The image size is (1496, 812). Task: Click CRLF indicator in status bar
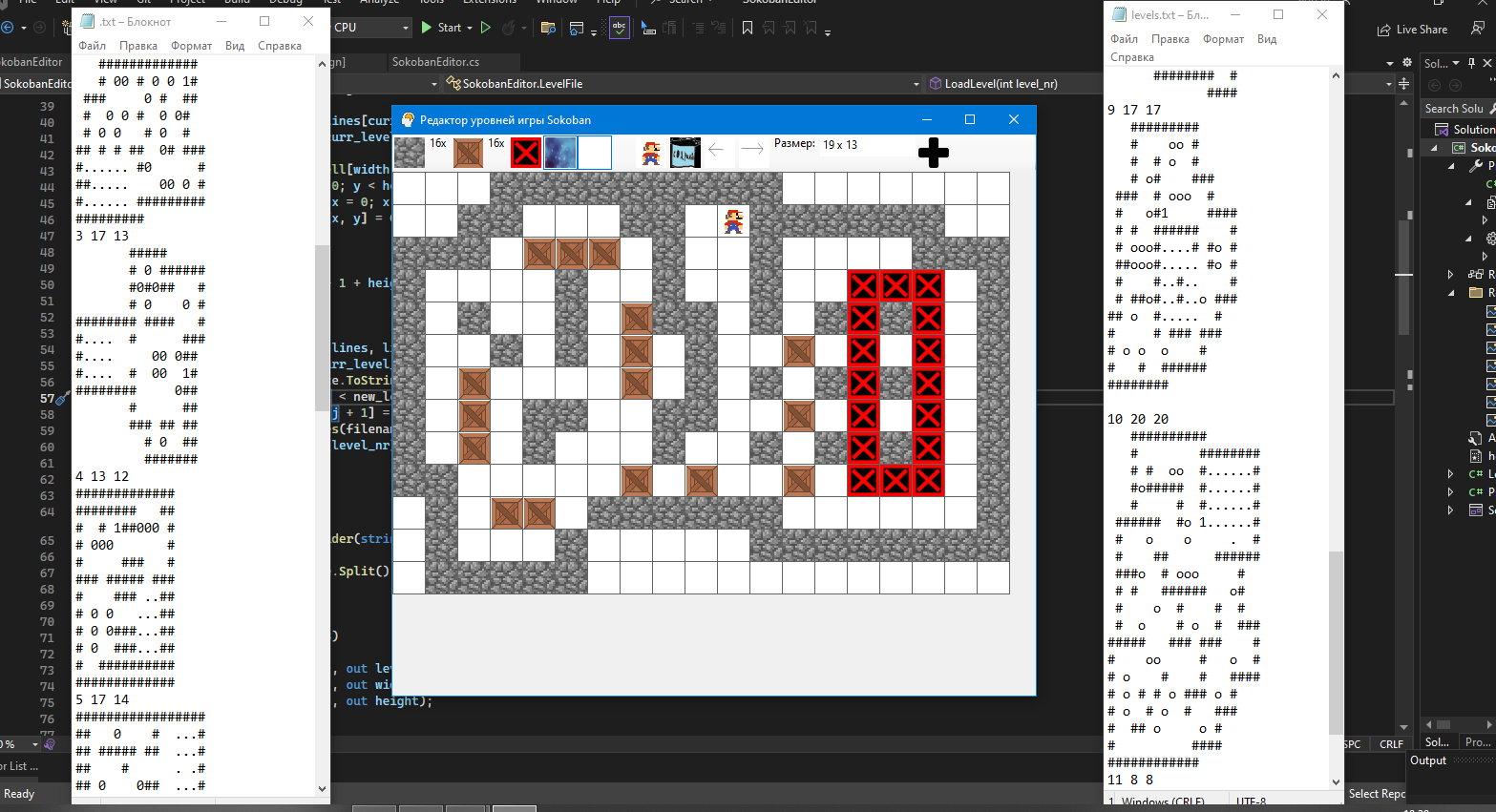[x=1391, y=744]
